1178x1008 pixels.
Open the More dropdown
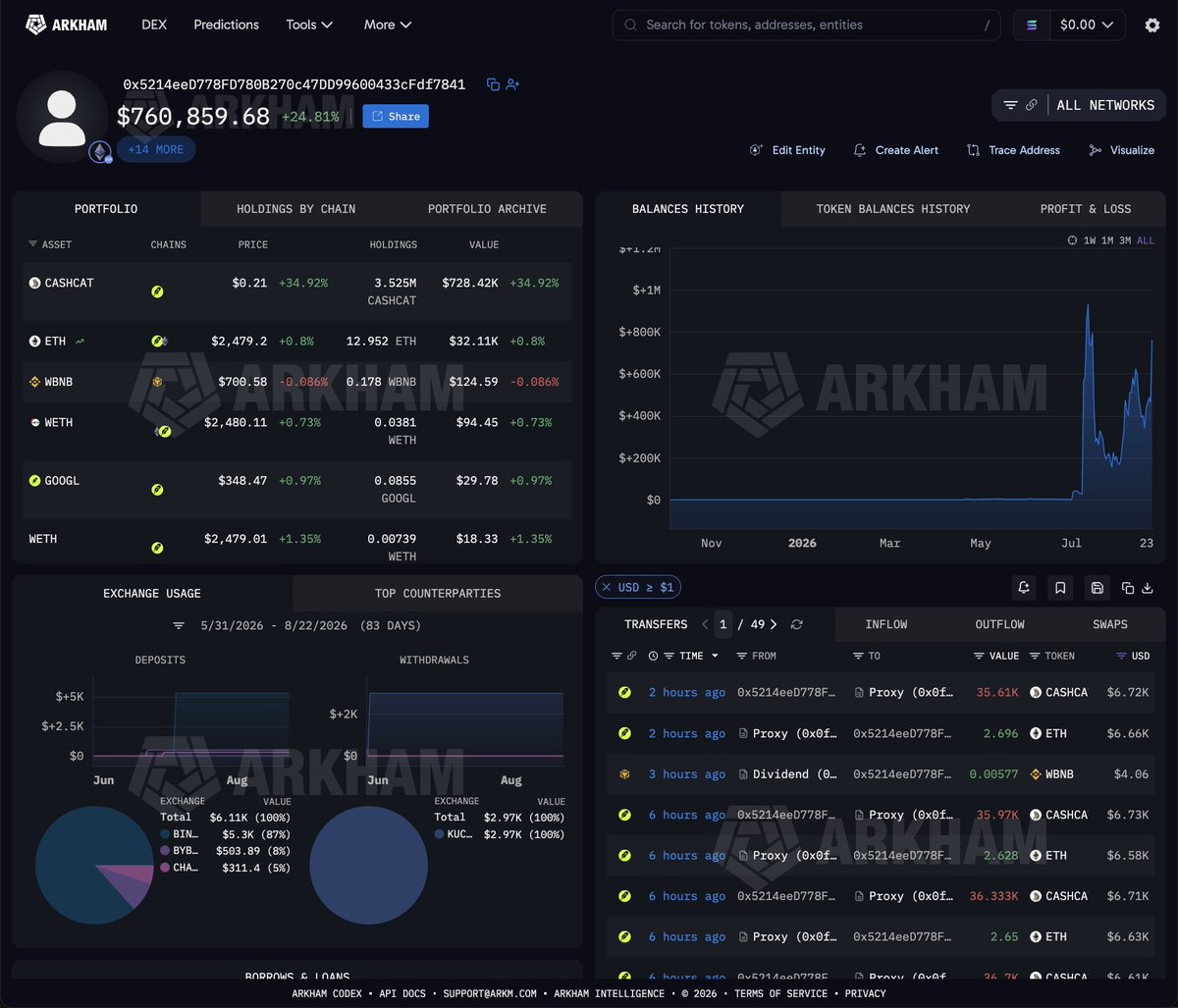pyautogui.click(x=388, y=25)
